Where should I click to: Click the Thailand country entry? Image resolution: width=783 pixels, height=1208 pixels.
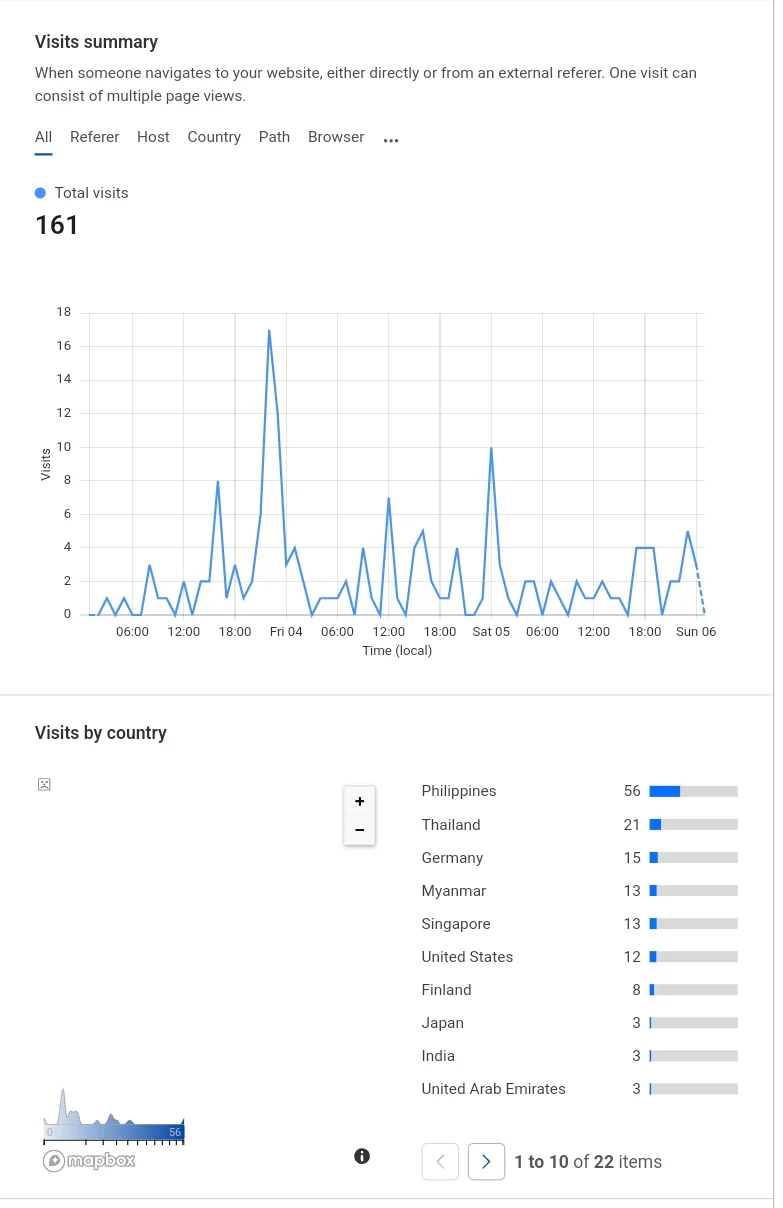pyautogui.click(x=451, y=825)
